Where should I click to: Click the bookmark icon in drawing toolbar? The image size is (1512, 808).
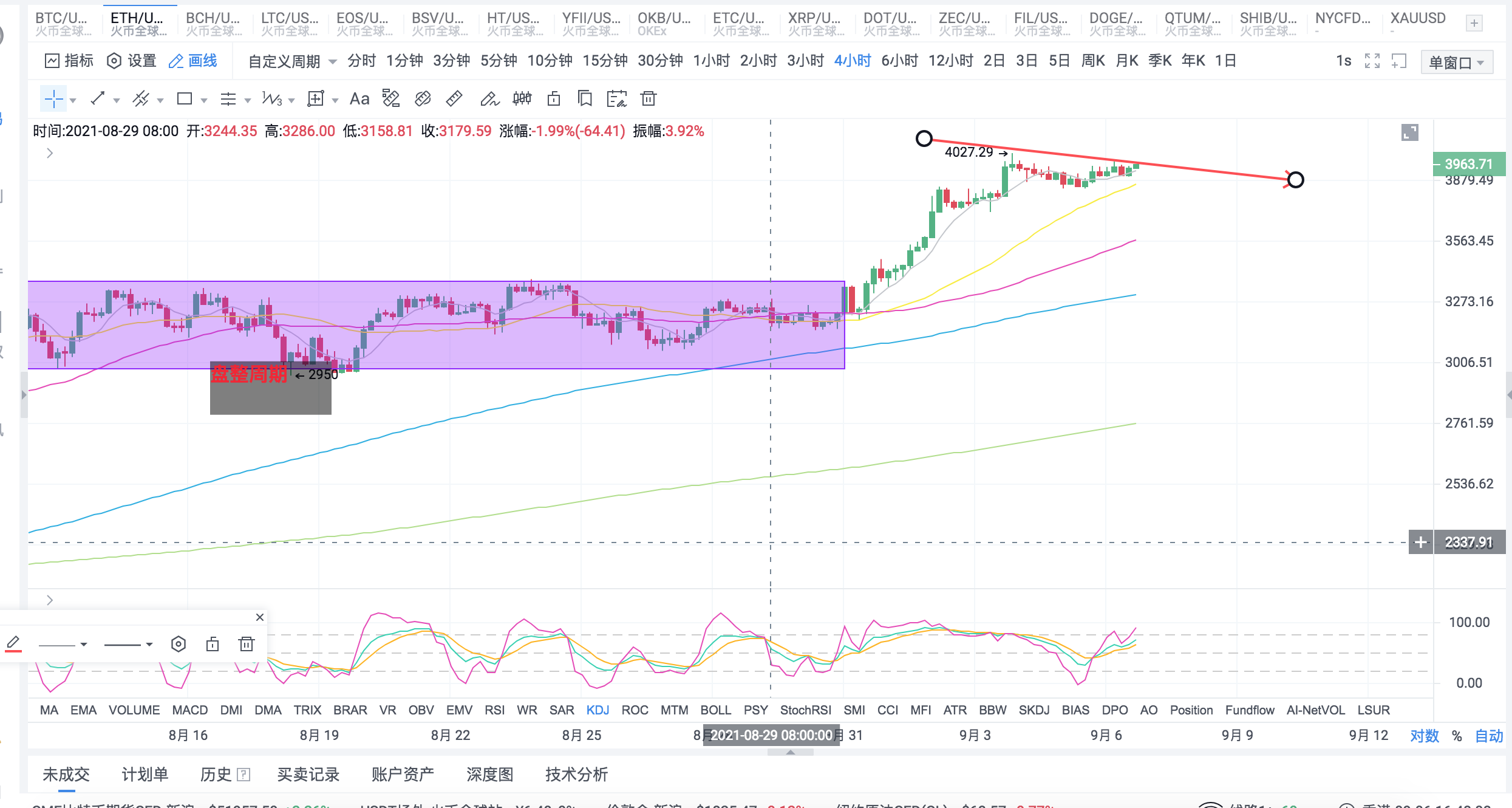[585, 98]
